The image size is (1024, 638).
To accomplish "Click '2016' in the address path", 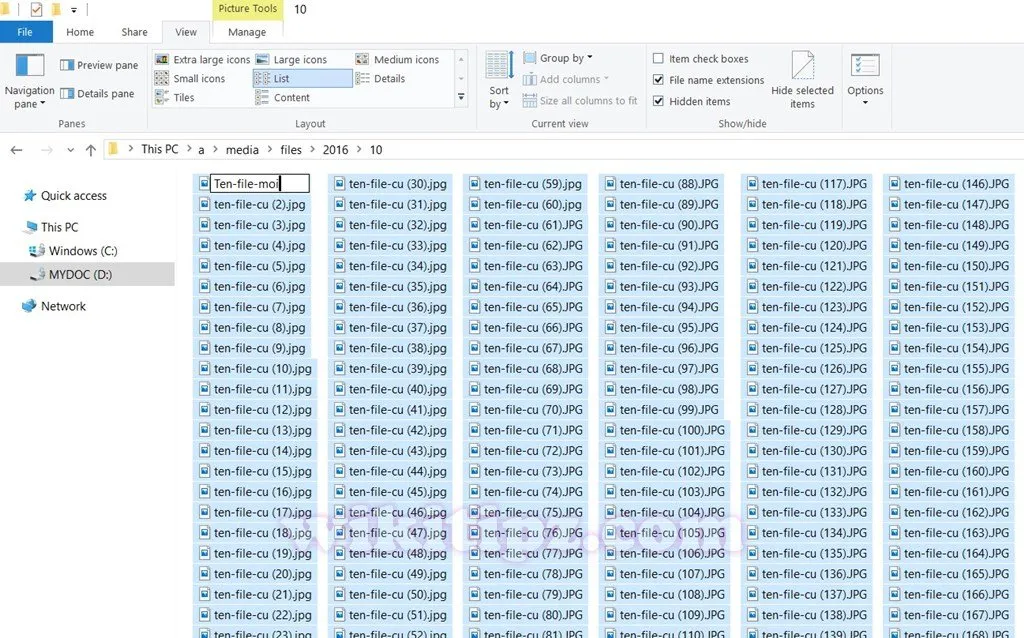I will 335,150.
